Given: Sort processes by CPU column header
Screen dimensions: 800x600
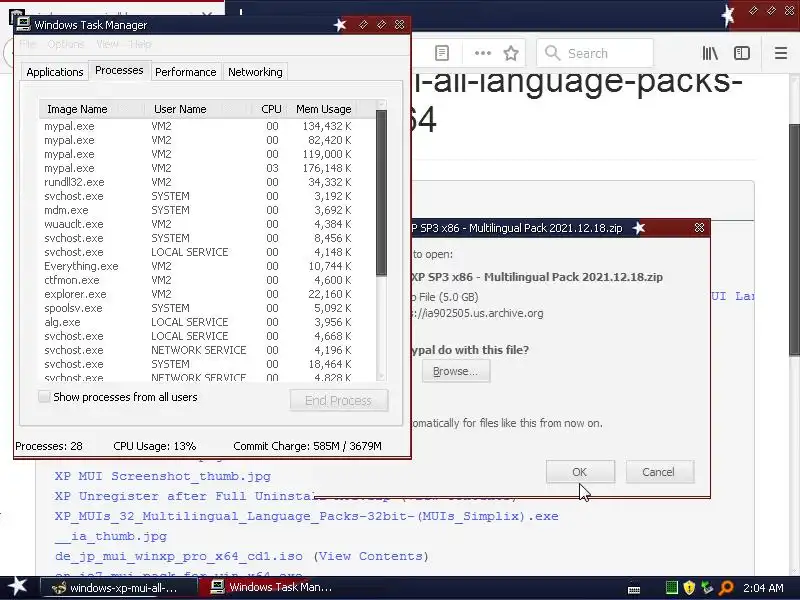Looking at the screenshot, I should 270,109.
